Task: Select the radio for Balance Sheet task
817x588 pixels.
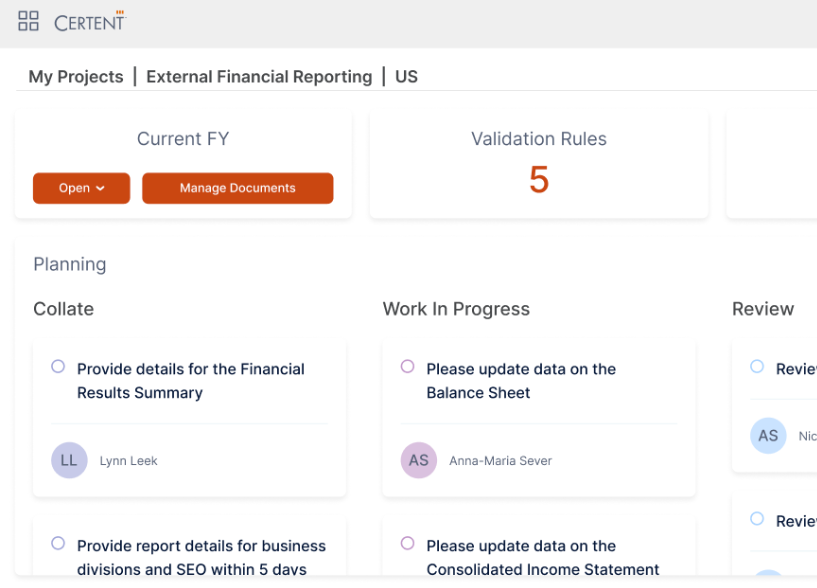Action: [x=407, y=366]
